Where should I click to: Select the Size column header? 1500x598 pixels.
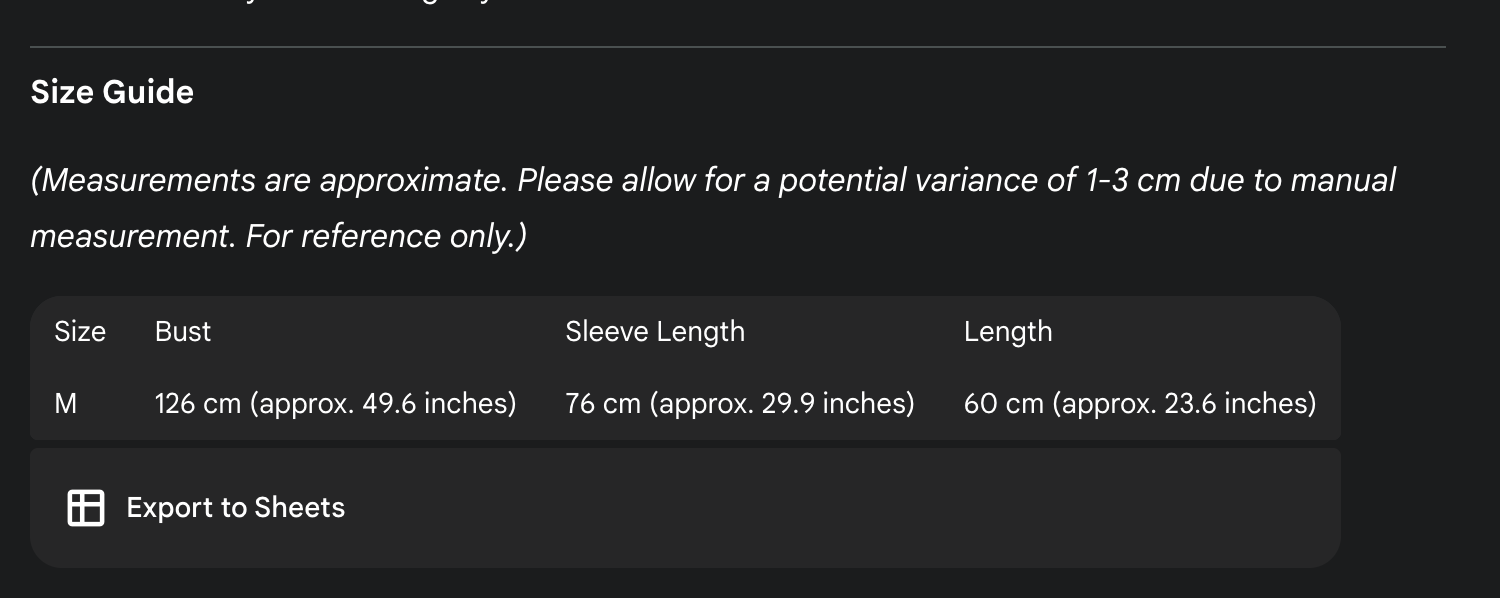(80, 332)
